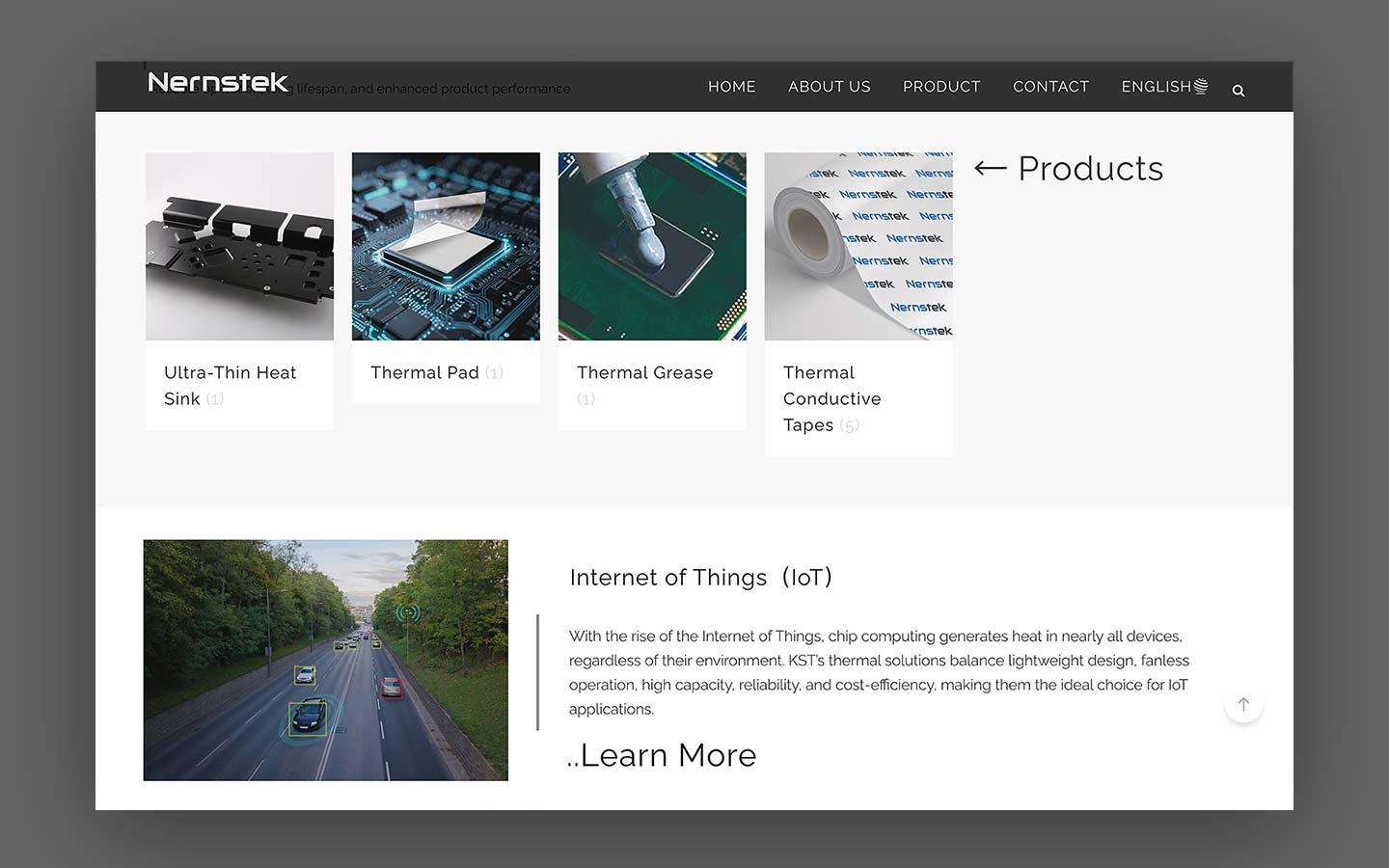
Task: View the Thermal Grease product image
Action: [652, 246]
